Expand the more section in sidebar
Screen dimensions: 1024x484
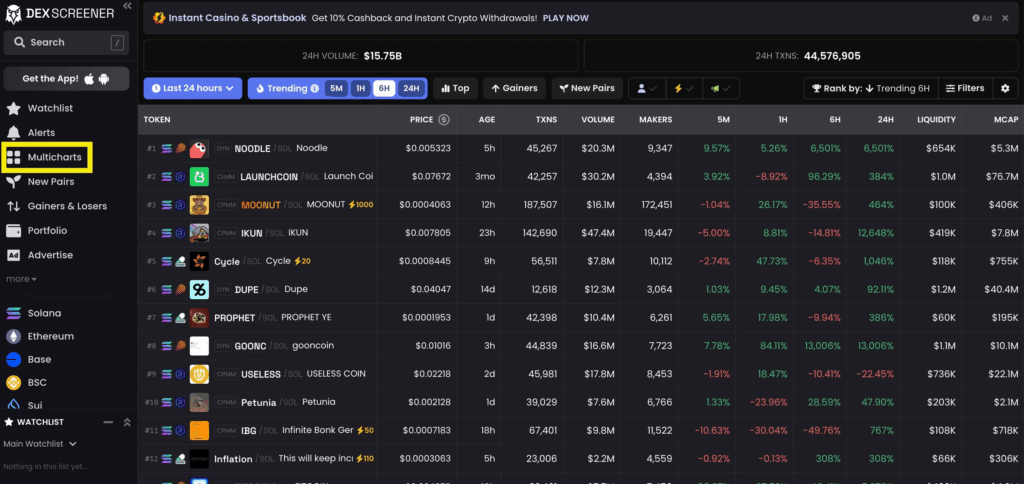coord(21,279)
